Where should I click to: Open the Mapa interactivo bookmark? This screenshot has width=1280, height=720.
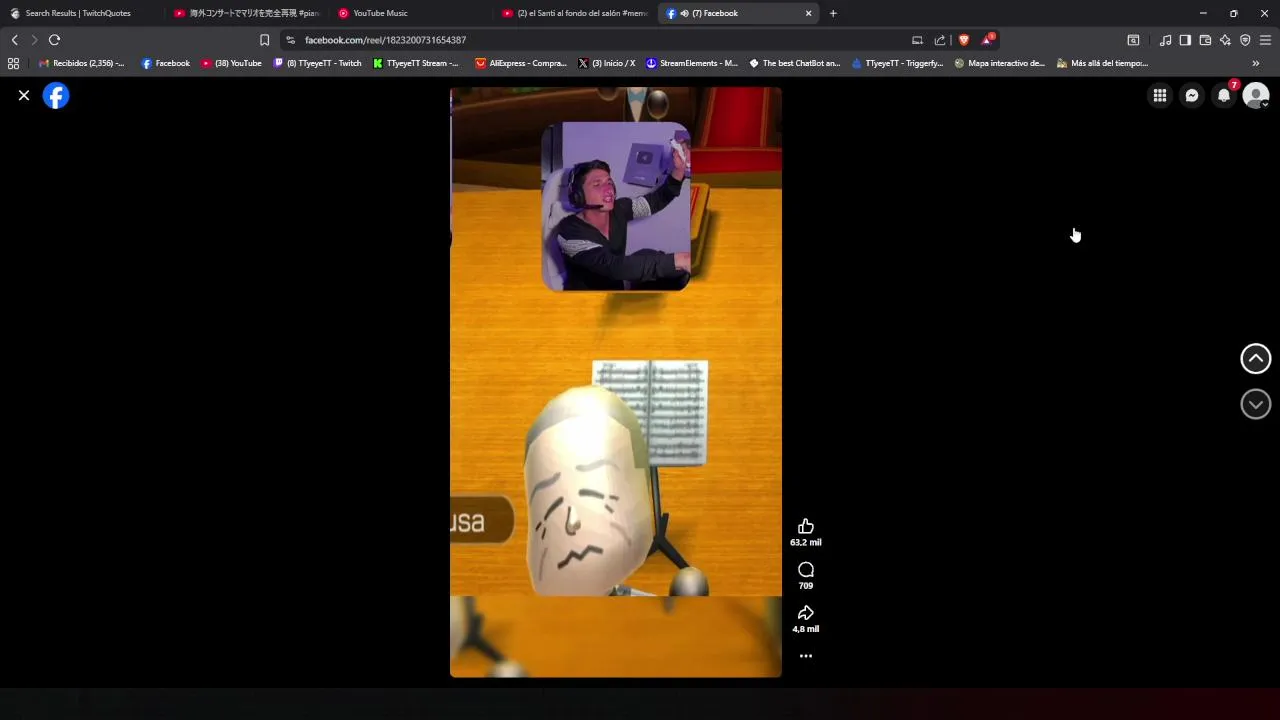[999, 63]
